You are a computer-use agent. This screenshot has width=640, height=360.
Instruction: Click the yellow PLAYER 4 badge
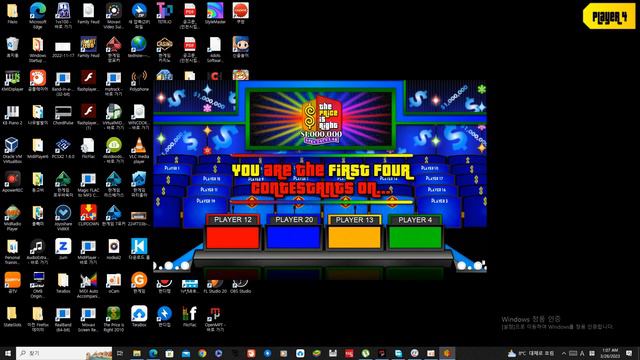[609, 16]
